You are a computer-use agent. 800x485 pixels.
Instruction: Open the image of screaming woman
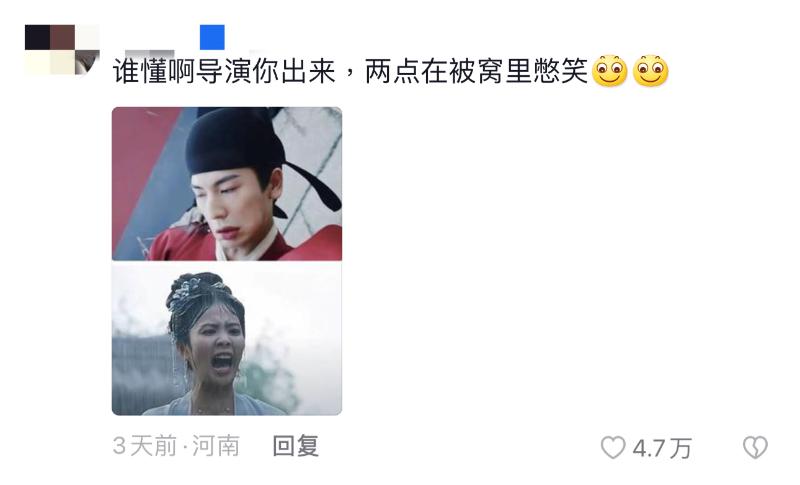point(227,339)
